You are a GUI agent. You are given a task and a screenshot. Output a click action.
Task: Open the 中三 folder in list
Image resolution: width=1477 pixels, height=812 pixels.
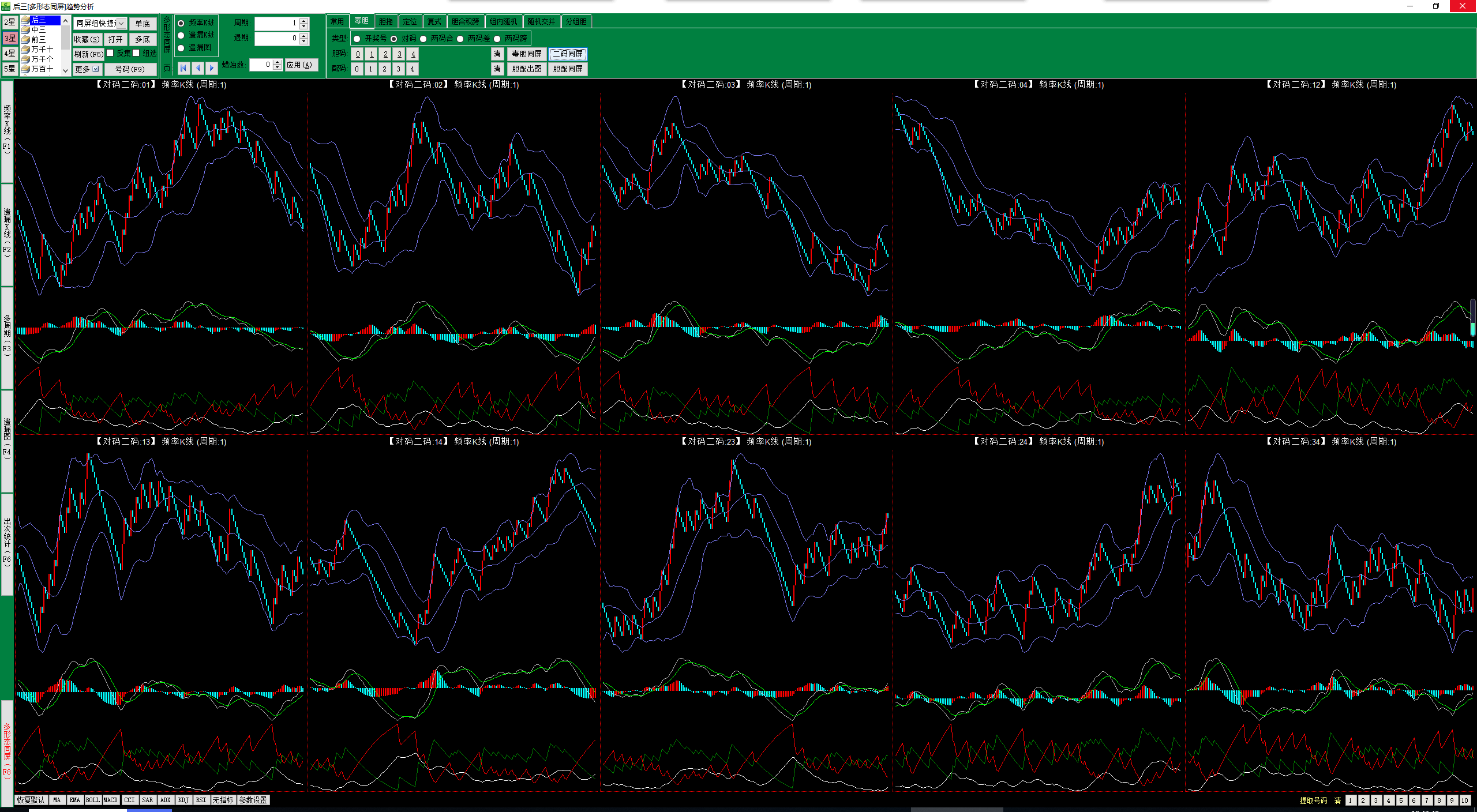pyautogui.click(x=38, y=29)
